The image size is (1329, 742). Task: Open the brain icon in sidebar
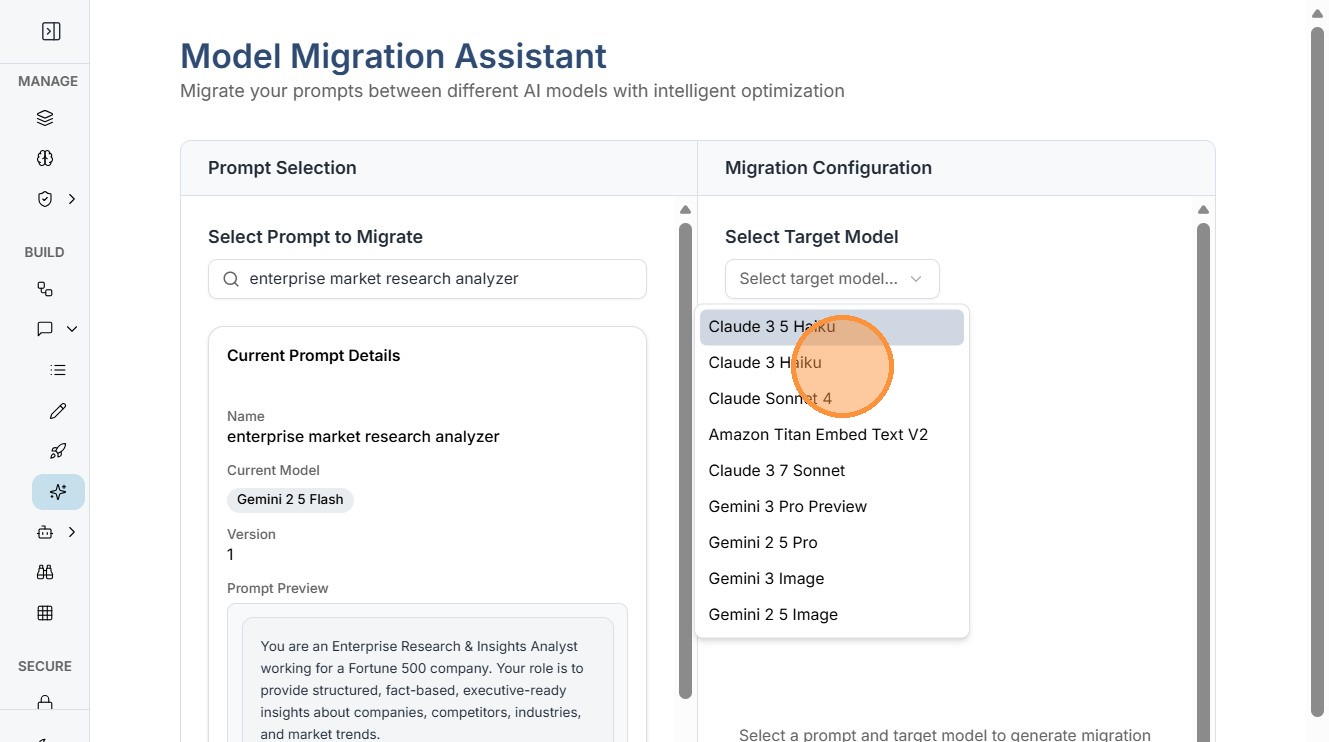click(45, 158)
